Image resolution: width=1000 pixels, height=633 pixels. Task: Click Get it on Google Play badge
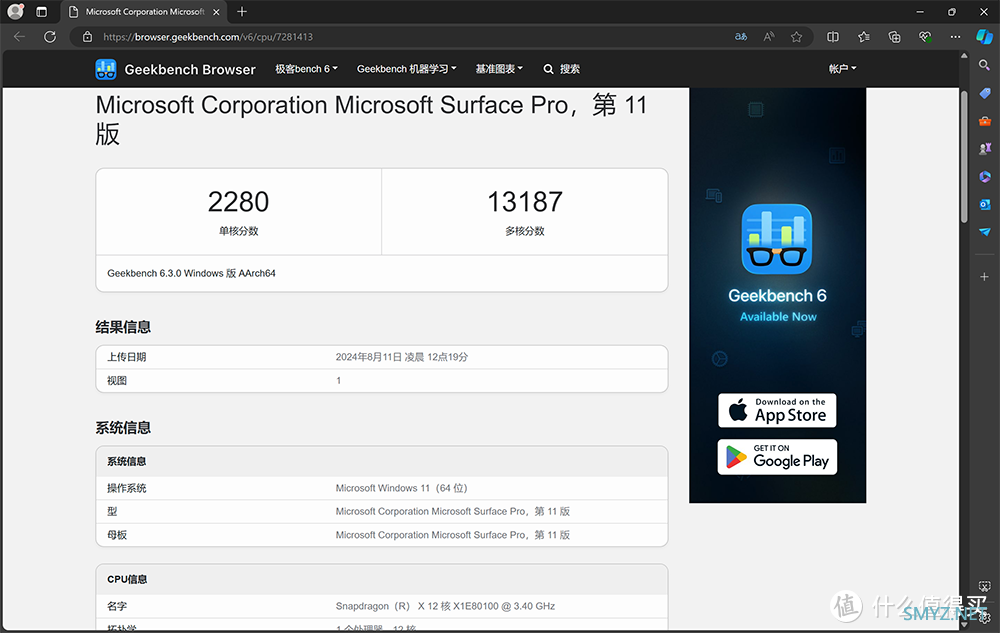(777, 457)
